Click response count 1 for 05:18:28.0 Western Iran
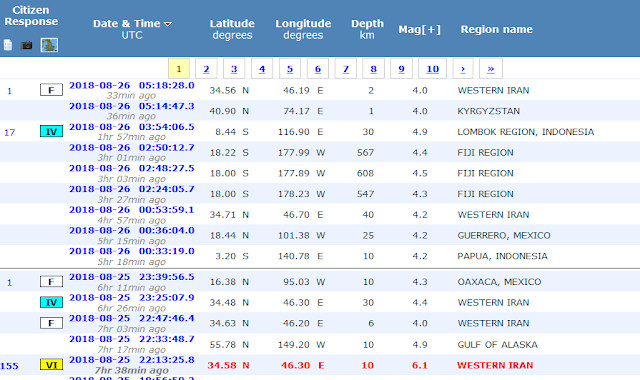Screen dimensions: 640x380 click(x=9, y=91)
